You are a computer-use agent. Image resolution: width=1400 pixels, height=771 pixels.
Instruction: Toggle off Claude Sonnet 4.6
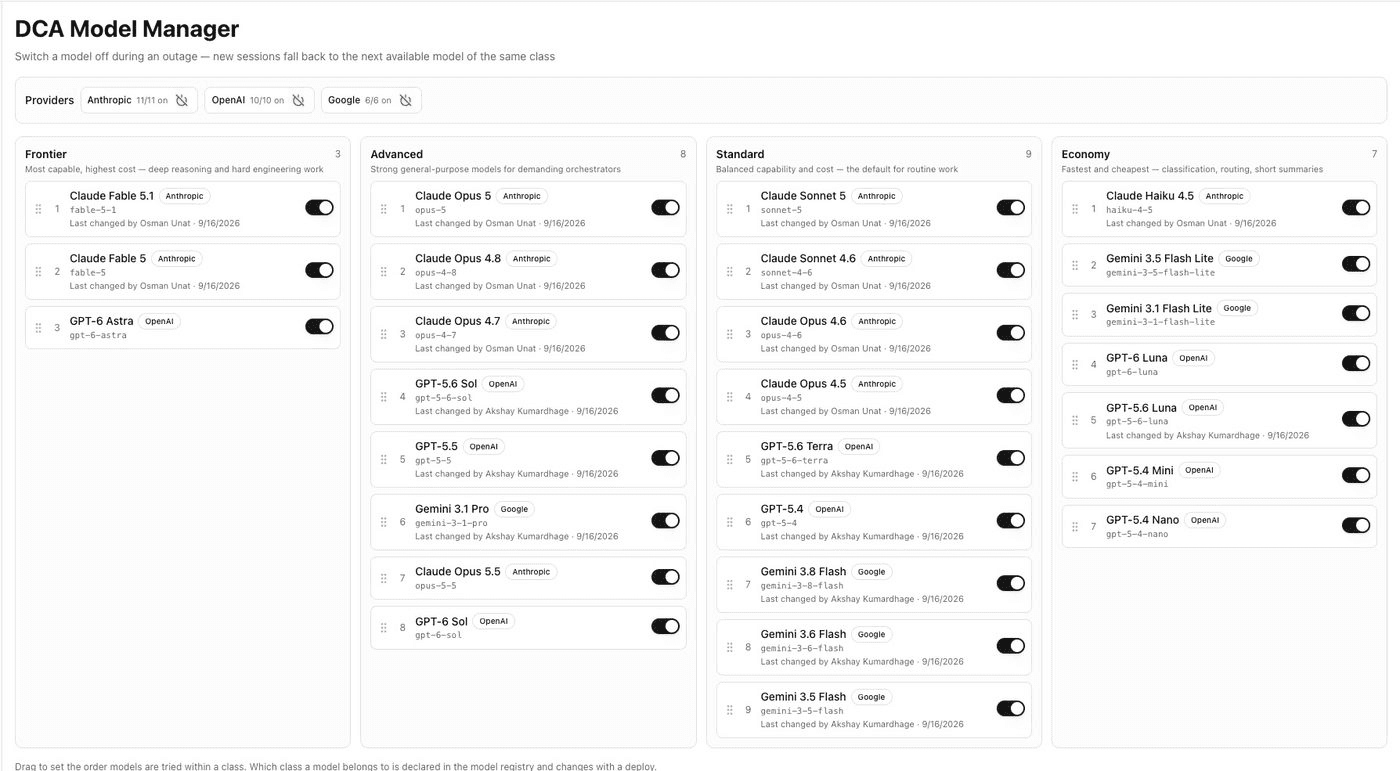tap(1010, 270)
